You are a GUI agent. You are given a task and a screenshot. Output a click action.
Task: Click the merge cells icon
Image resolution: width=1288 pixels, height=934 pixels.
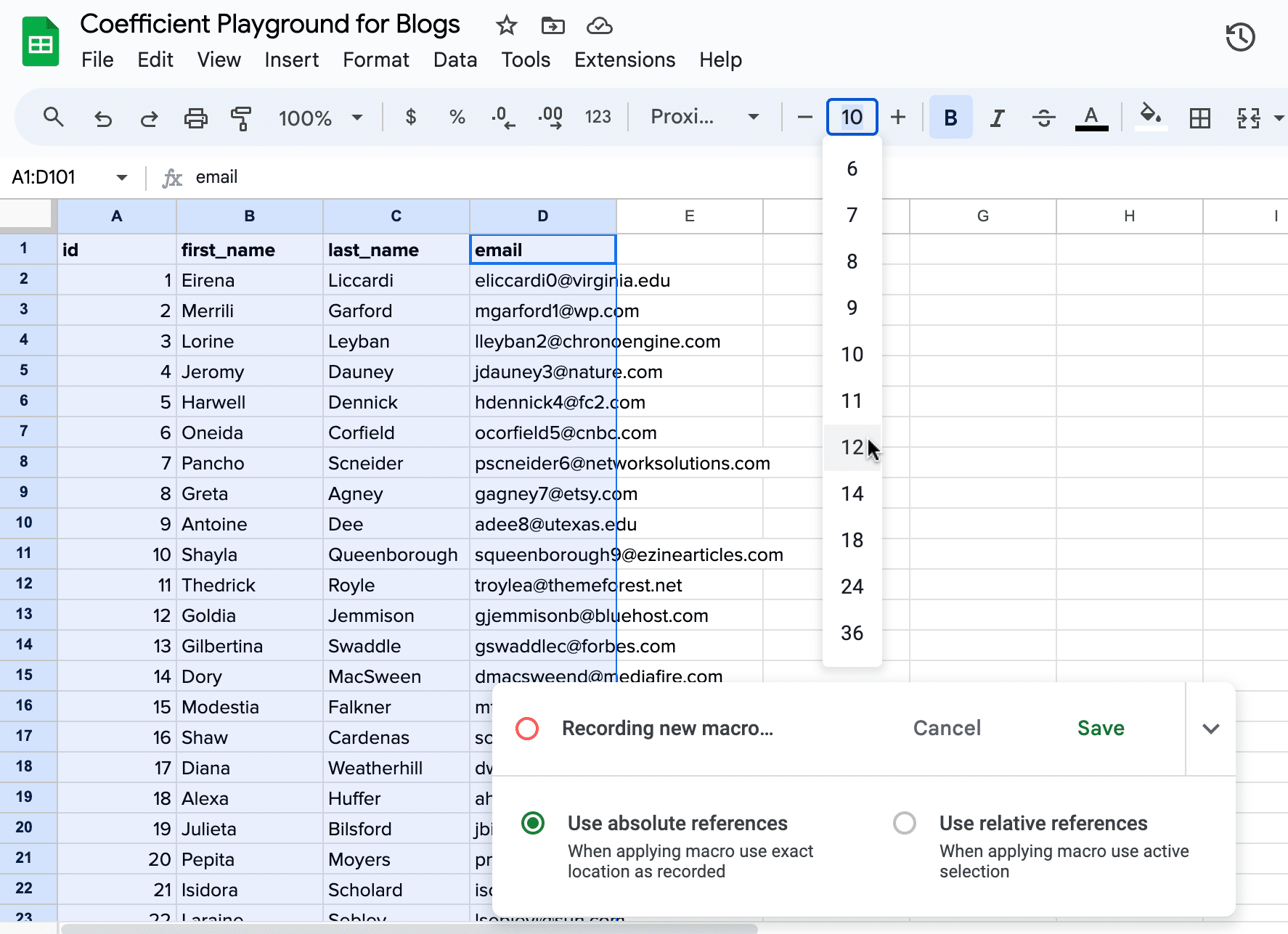tap(1248, 118)
